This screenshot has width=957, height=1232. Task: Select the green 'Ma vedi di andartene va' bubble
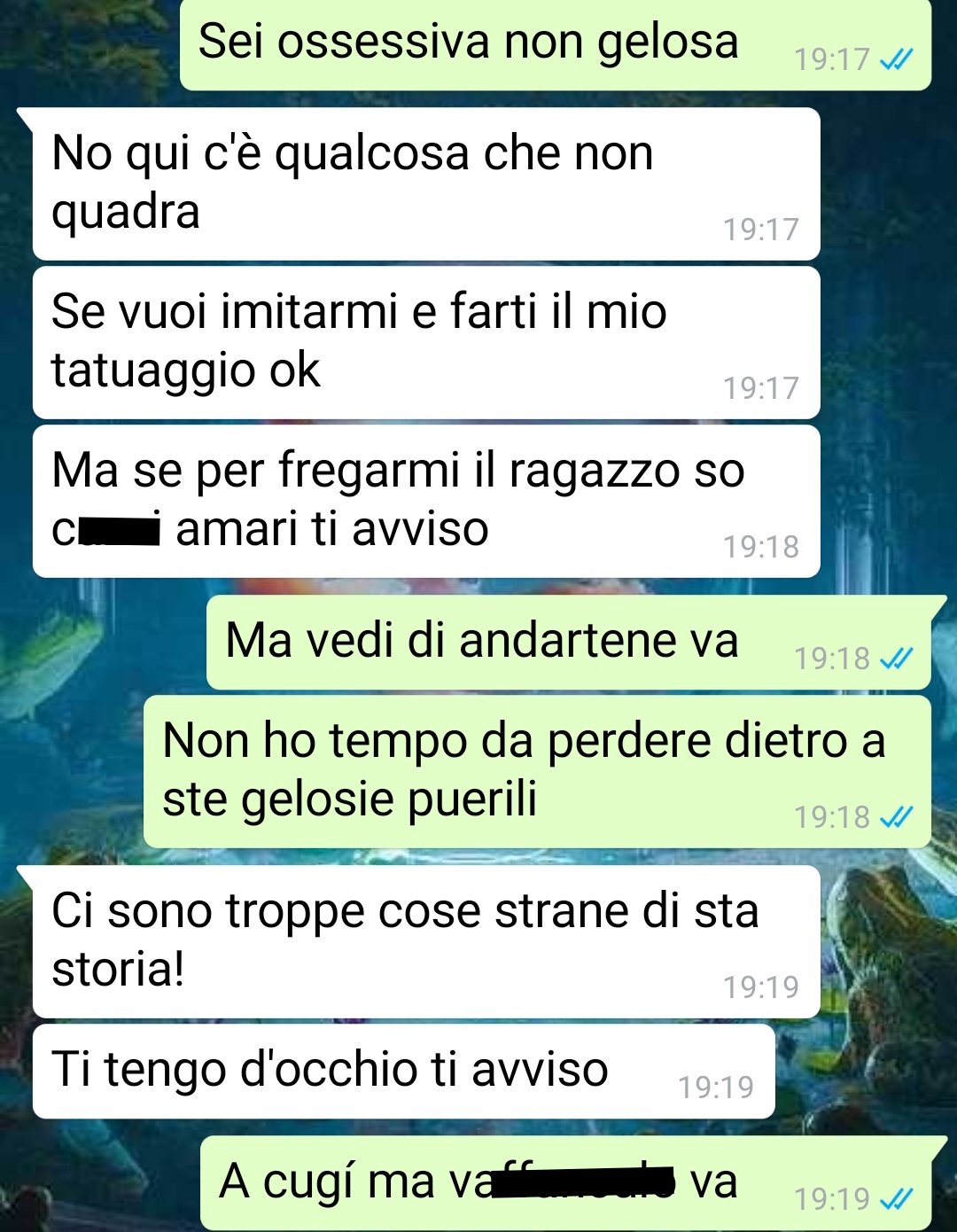tap(569, 643)
